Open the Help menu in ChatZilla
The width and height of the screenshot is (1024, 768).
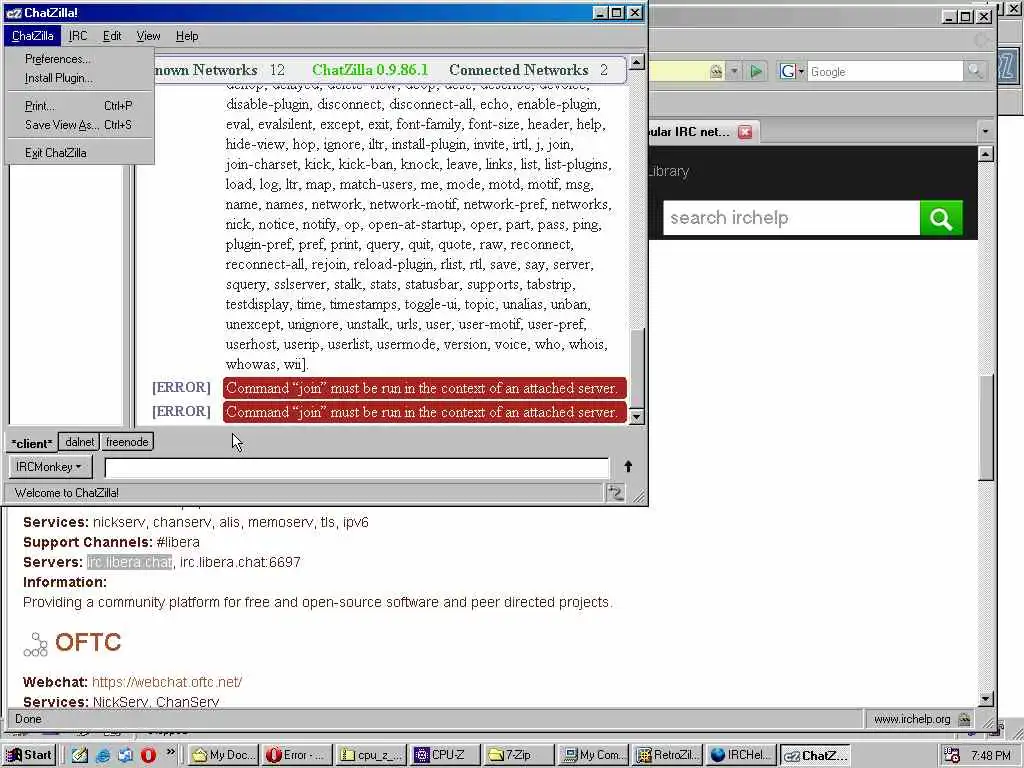click(187, 36)
